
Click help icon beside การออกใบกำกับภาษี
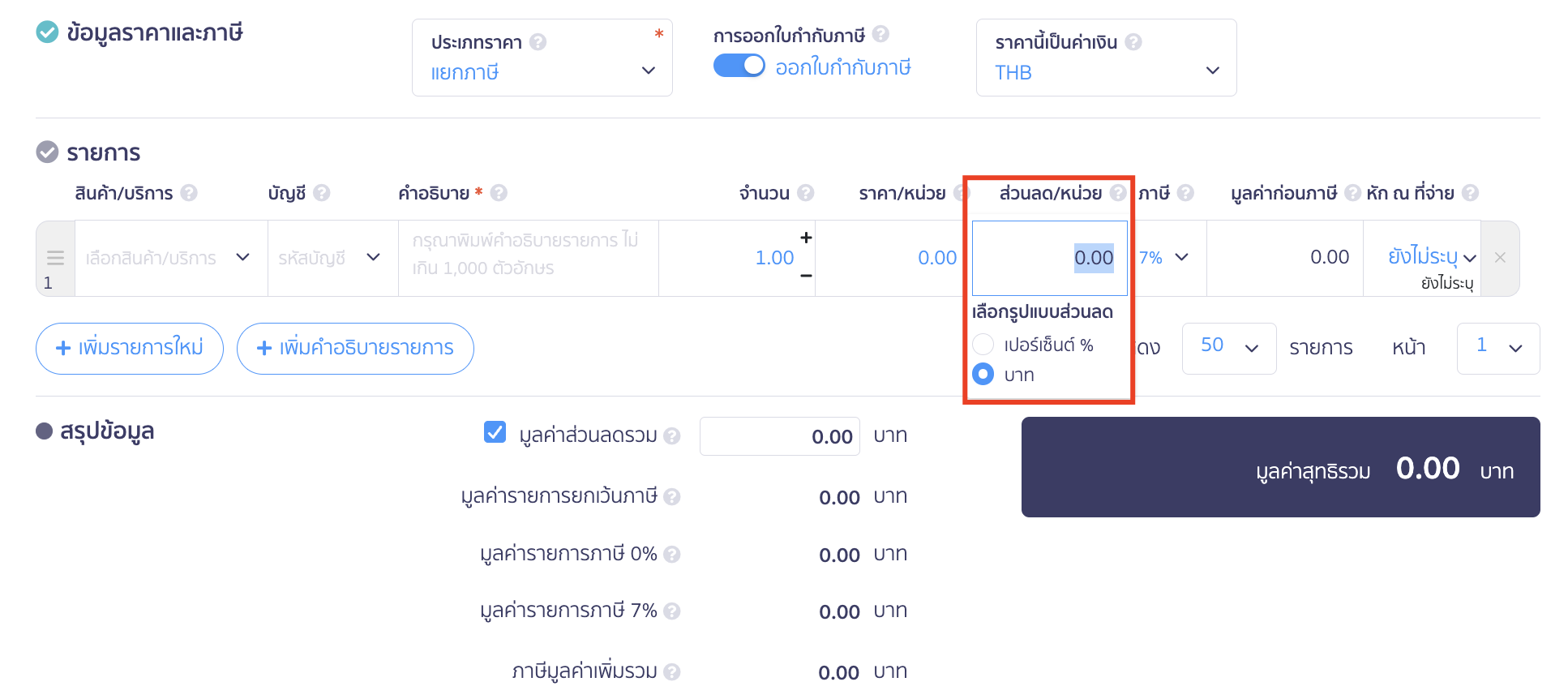(880, 34)
